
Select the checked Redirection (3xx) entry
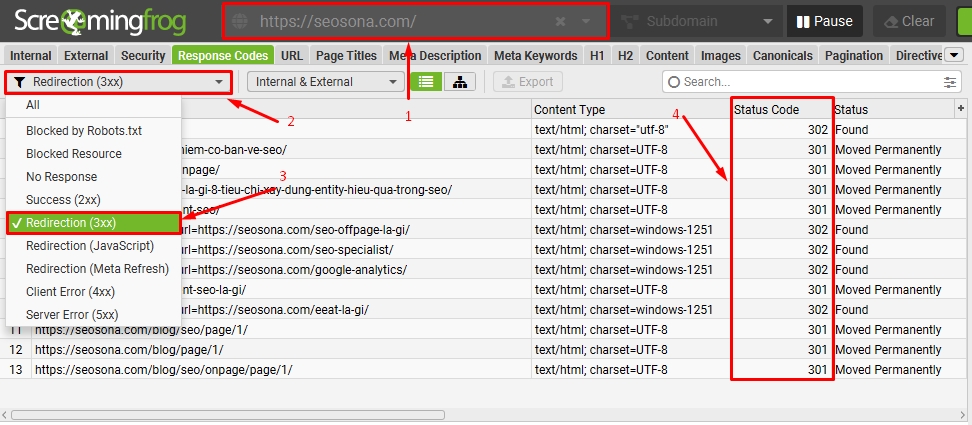tap(94, 223)
